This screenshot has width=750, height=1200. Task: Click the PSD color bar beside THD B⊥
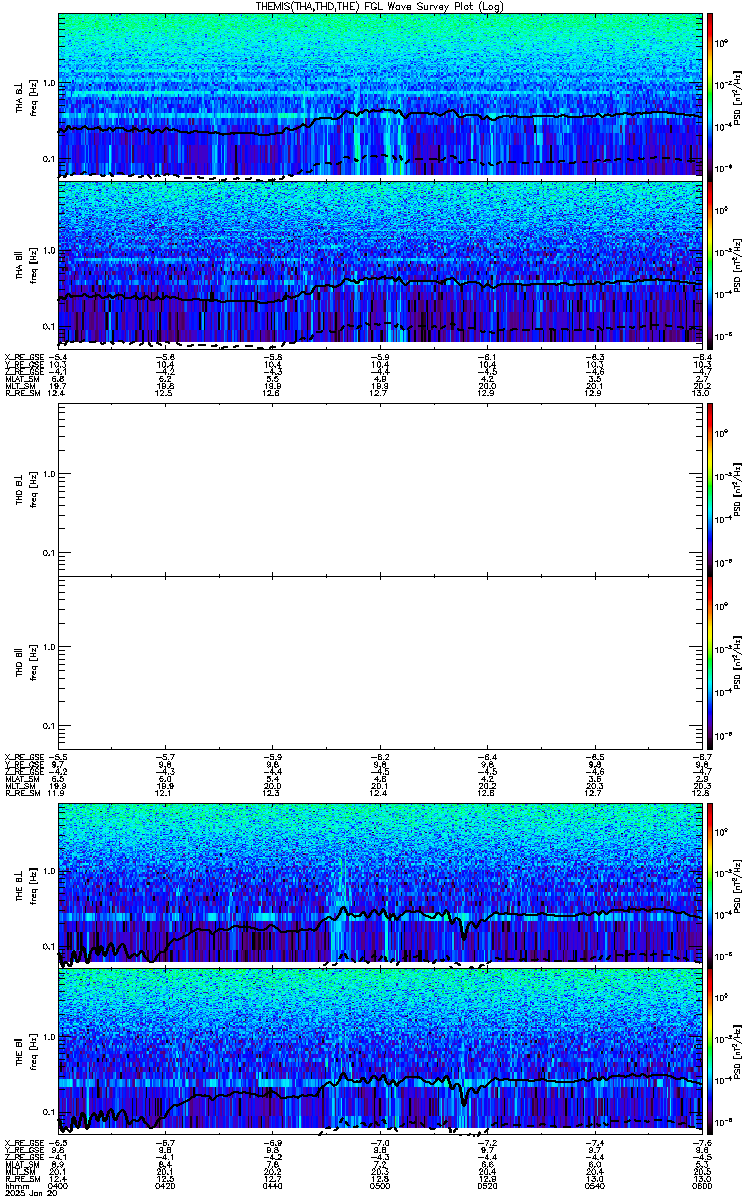tap(710, 488)
